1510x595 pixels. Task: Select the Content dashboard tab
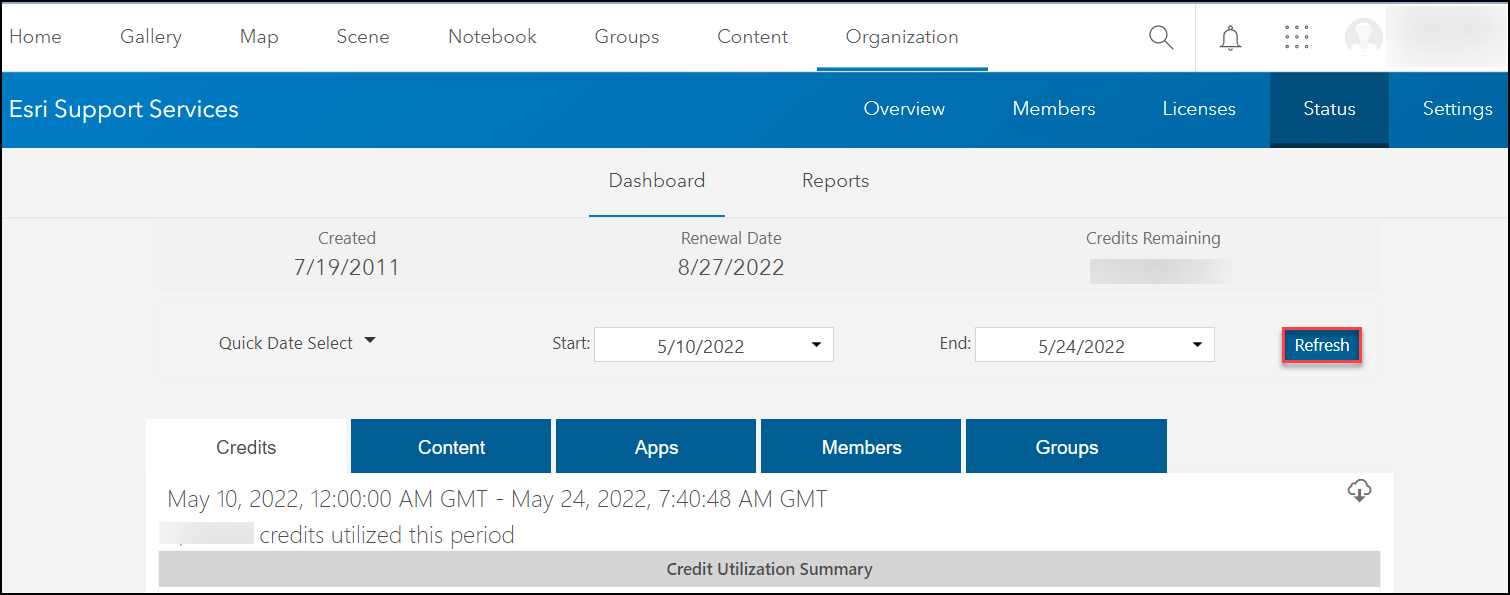(x=451, y=447)
